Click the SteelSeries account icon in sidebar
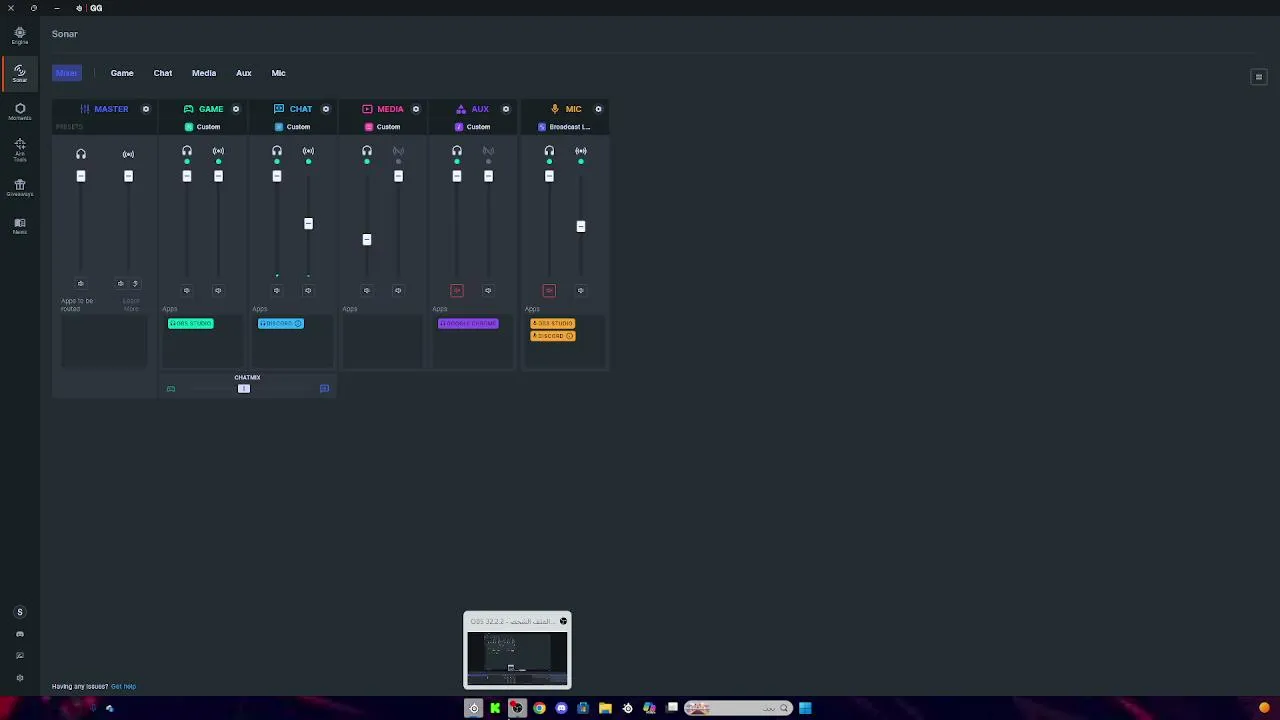Screen dimensions: 1280x720 19,612
